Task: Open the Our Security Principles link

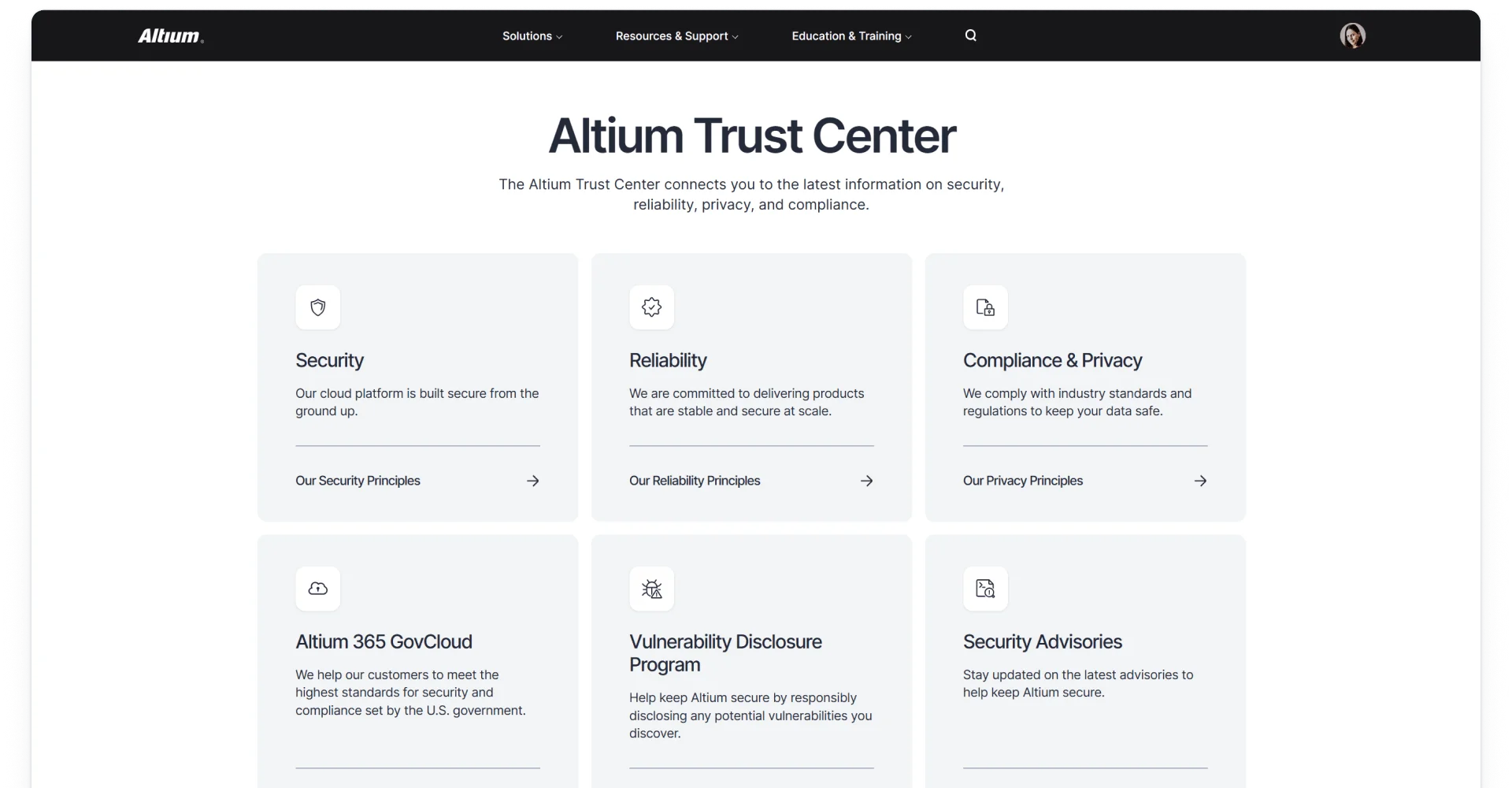Action: [358, 481]
